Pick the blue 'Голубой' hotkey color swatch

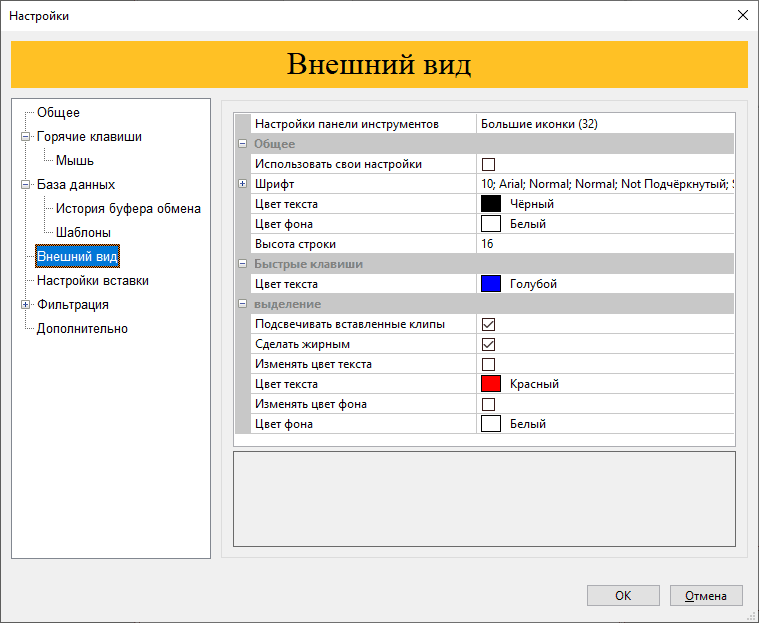point(491,284)
